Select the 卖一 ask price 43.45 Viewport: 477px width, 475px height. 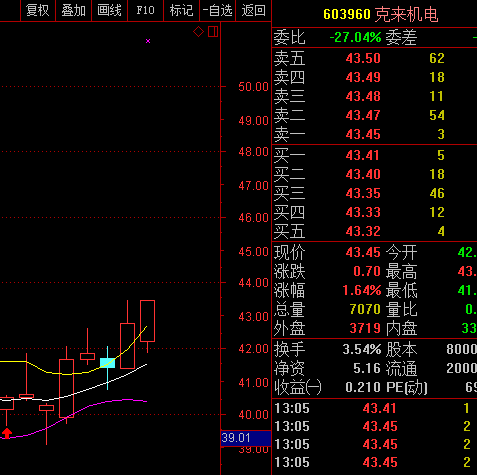pos(363,134)
